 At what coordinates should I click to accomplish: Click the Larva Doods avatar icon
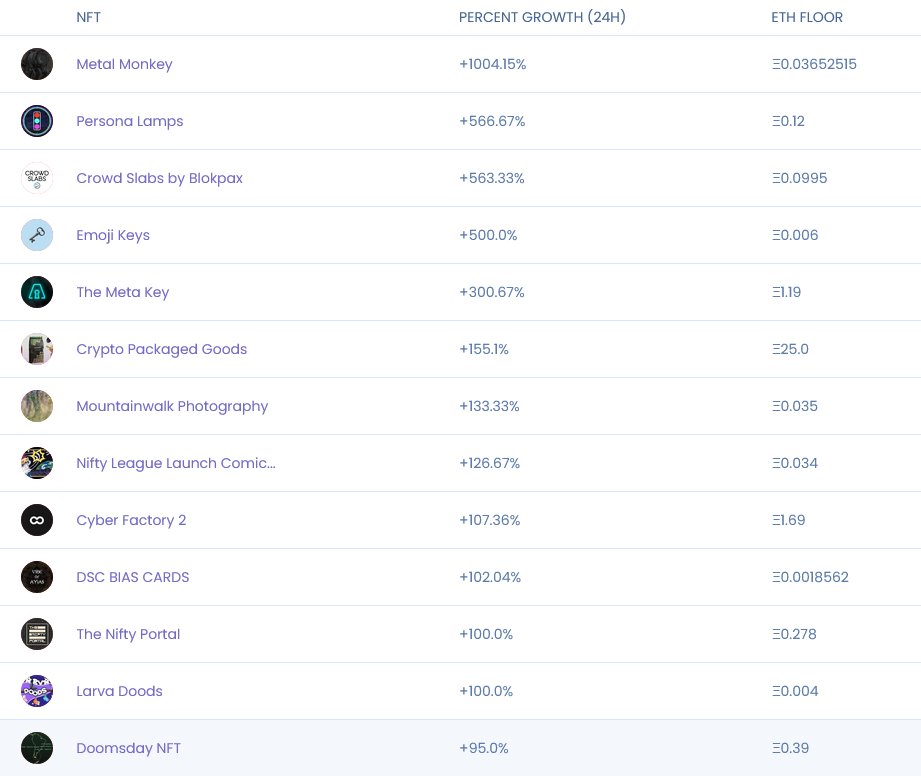tap(37, 690)
